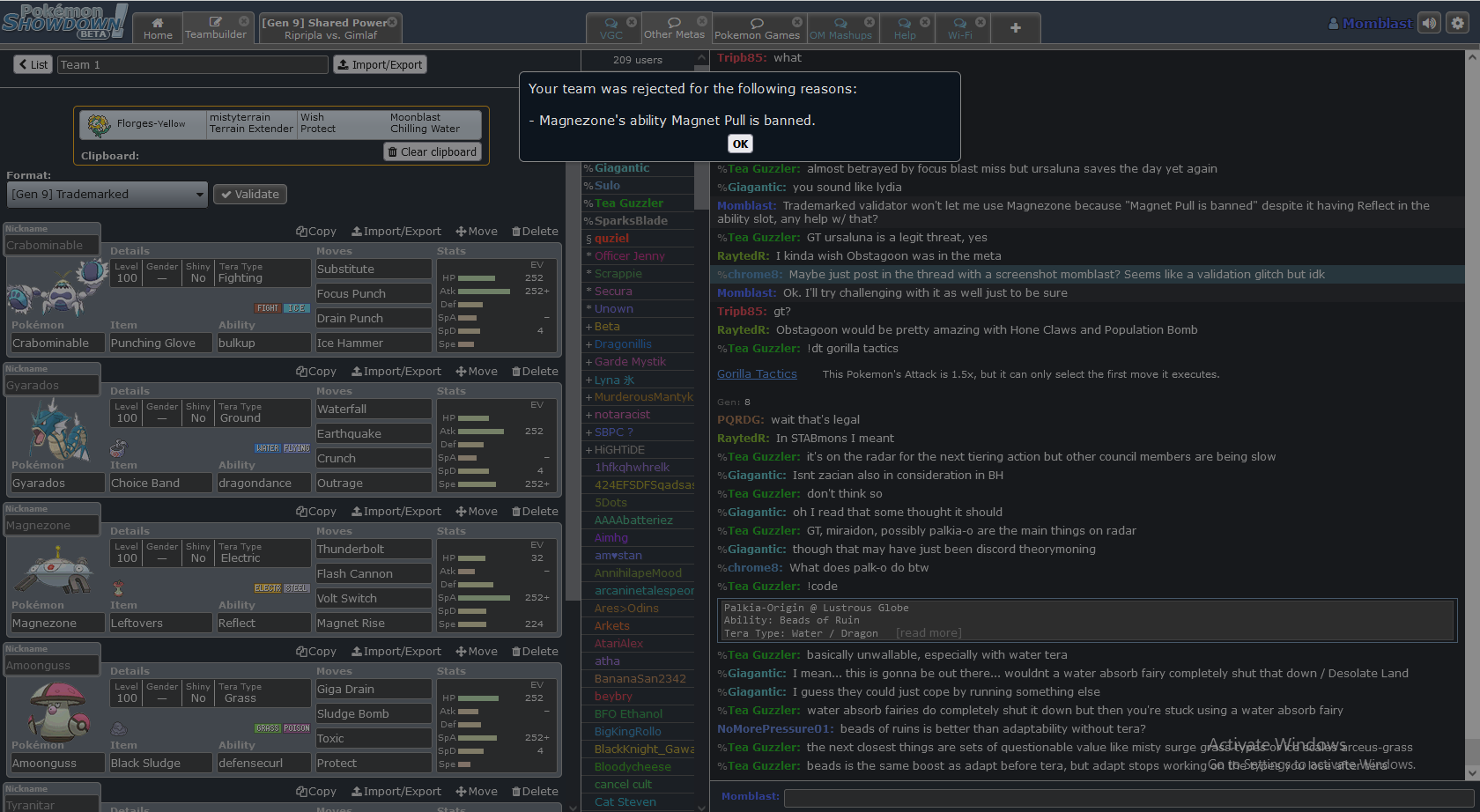Screen dimensions: 1480x812
Task: Switch to the OM Mashups tab
Action: pyautogui.click(x=840, y=28)
